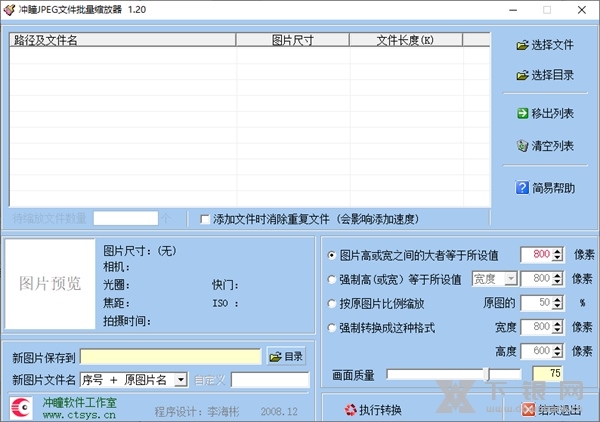
Task: Click the red 执行转换 recycle icon
Action: (351, 410)
